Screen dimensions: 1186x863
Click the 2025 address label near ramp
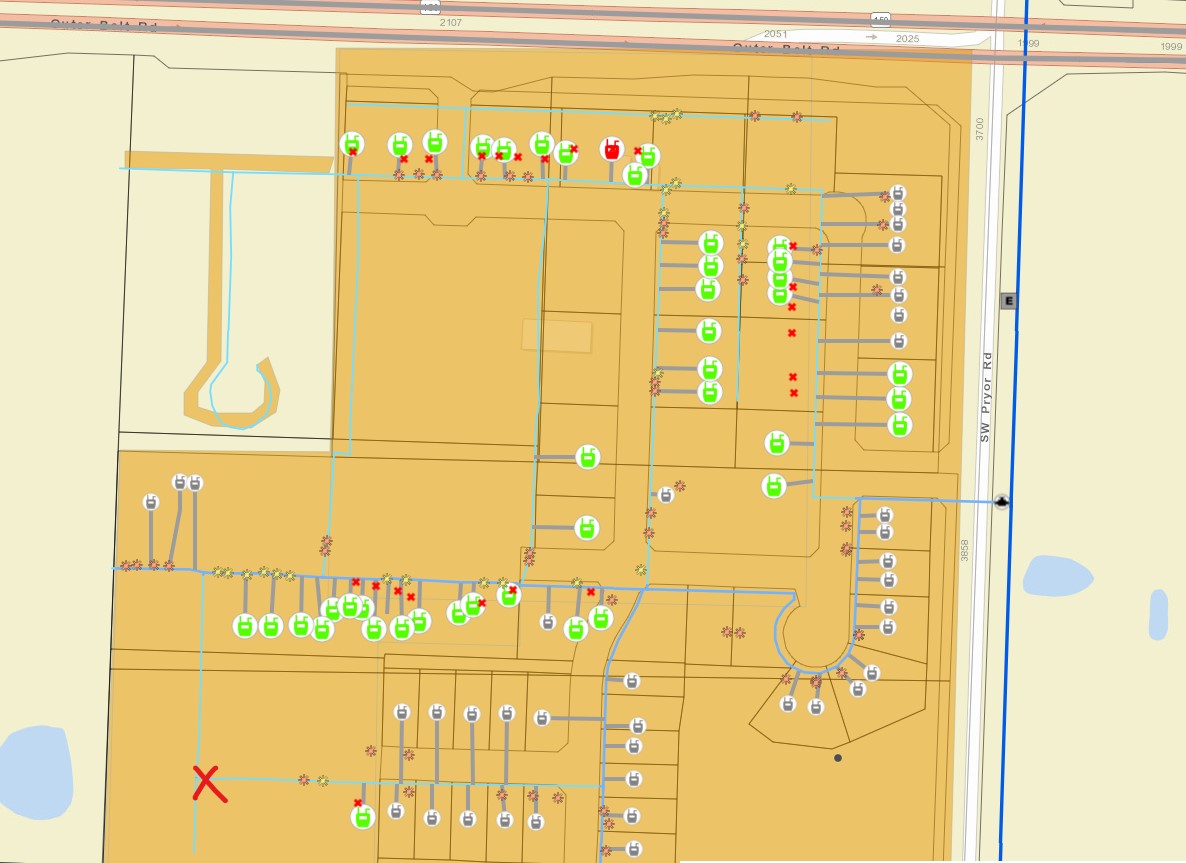tap(907, 38)
